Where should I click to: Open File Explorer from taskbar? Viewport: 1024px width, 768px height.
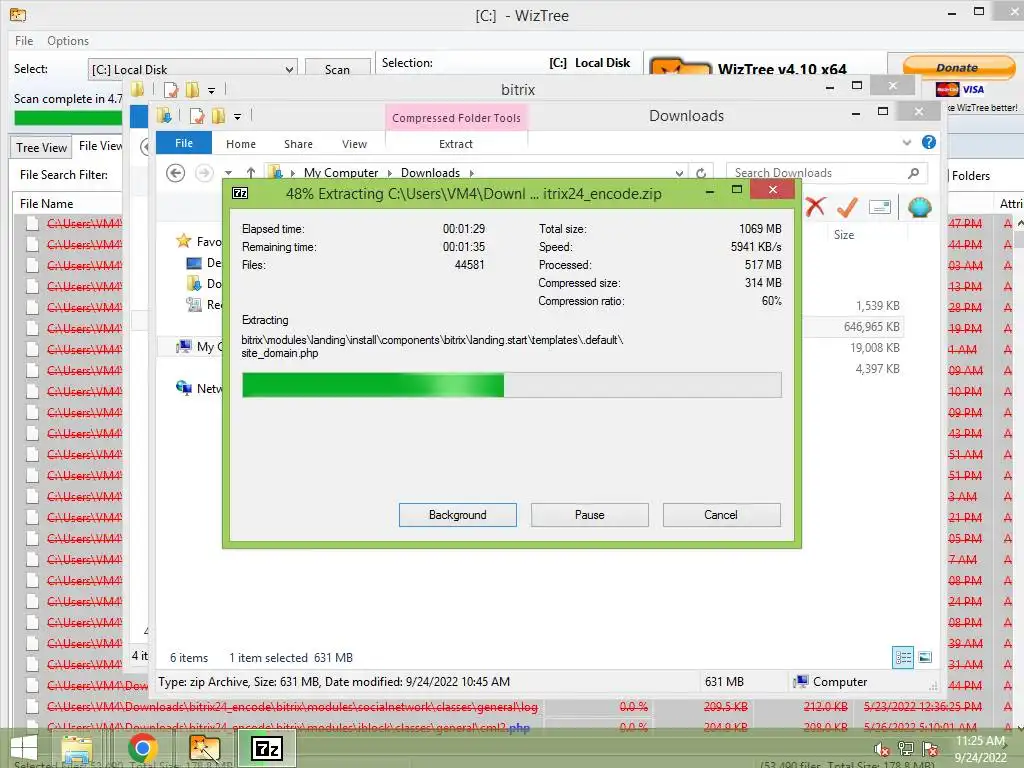[x=77, y=748]
